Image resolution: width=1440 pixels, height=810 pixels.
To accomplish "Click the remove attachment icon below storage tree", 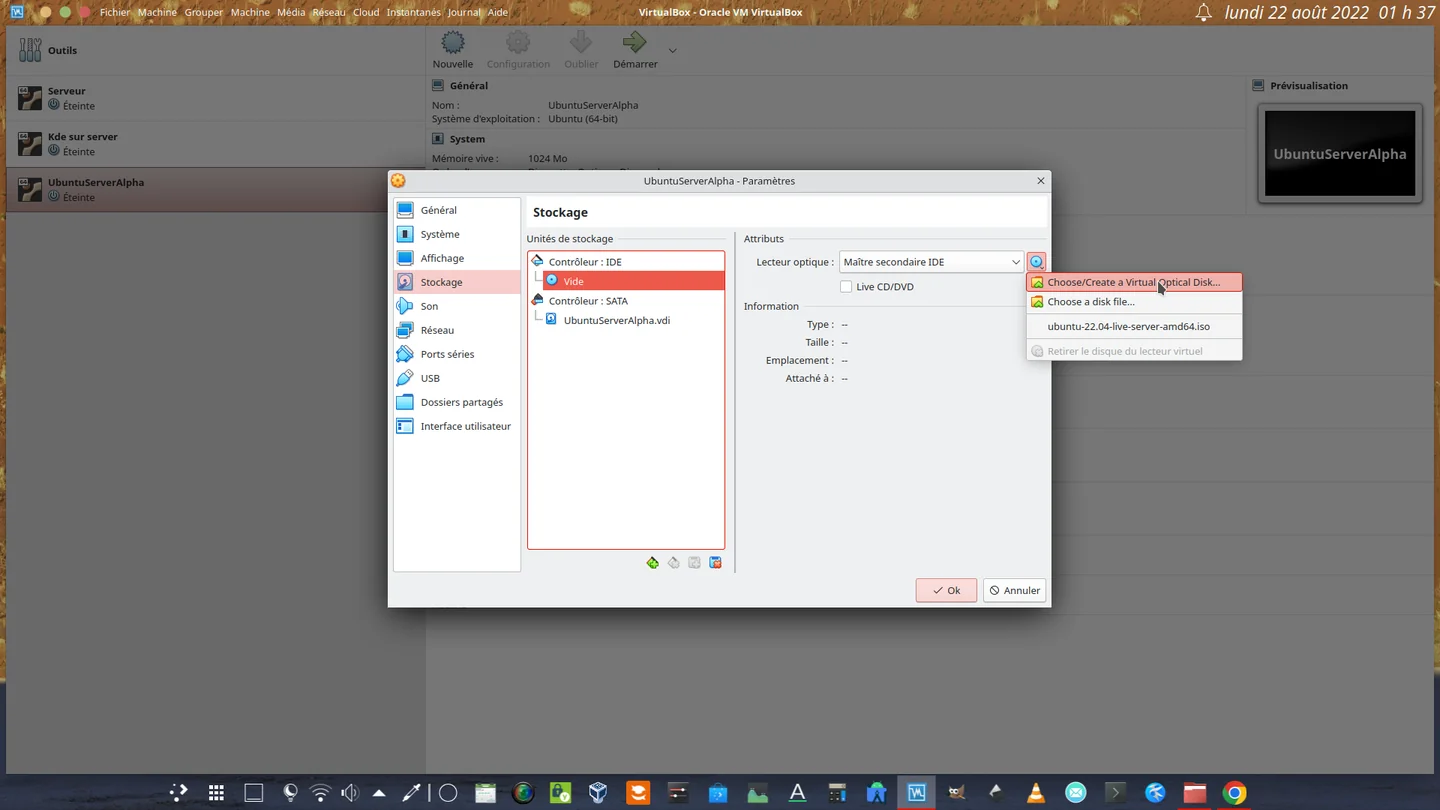I will tap(716, 563).
